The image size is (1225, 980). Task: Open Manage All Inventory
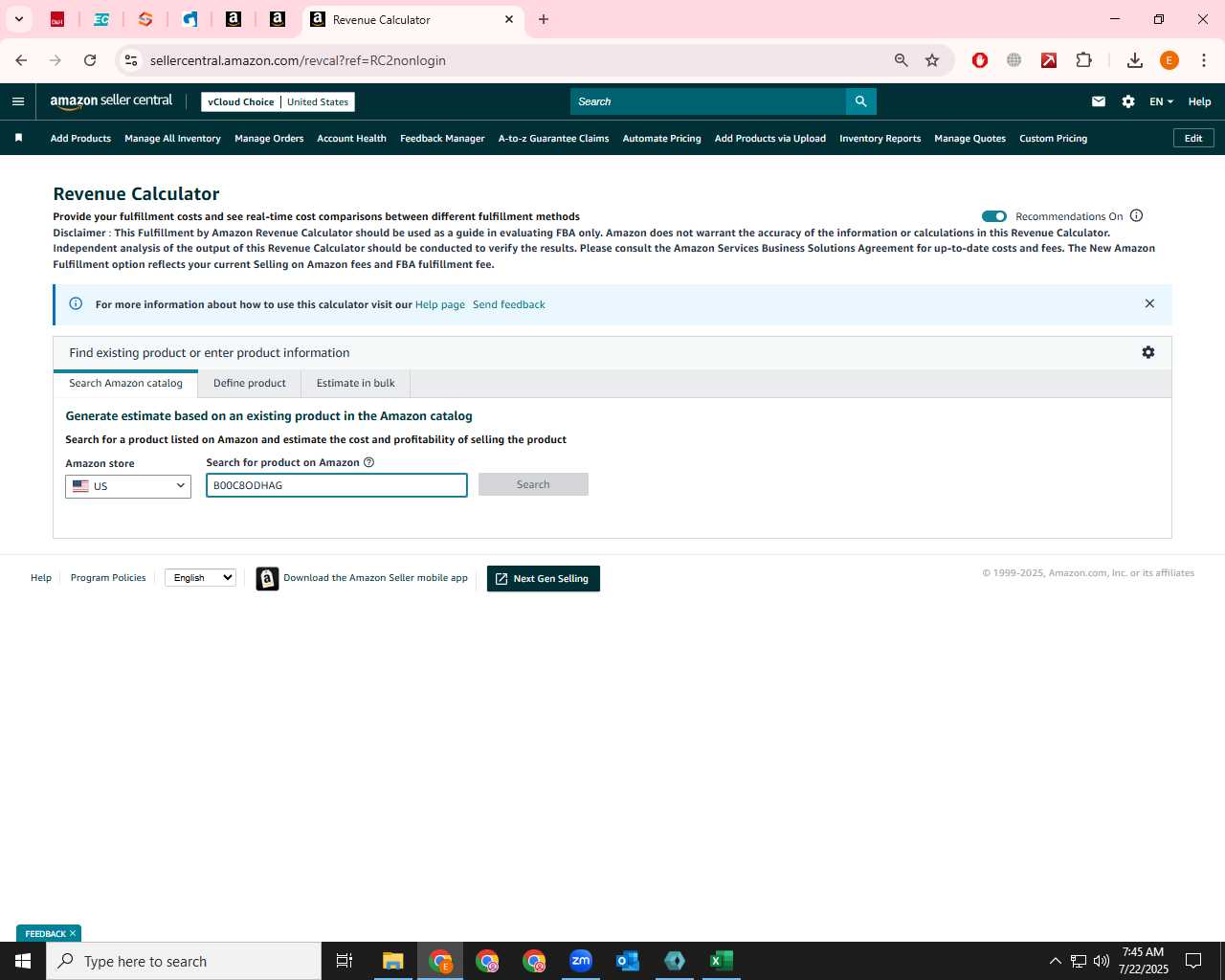[x=172, y=138]
